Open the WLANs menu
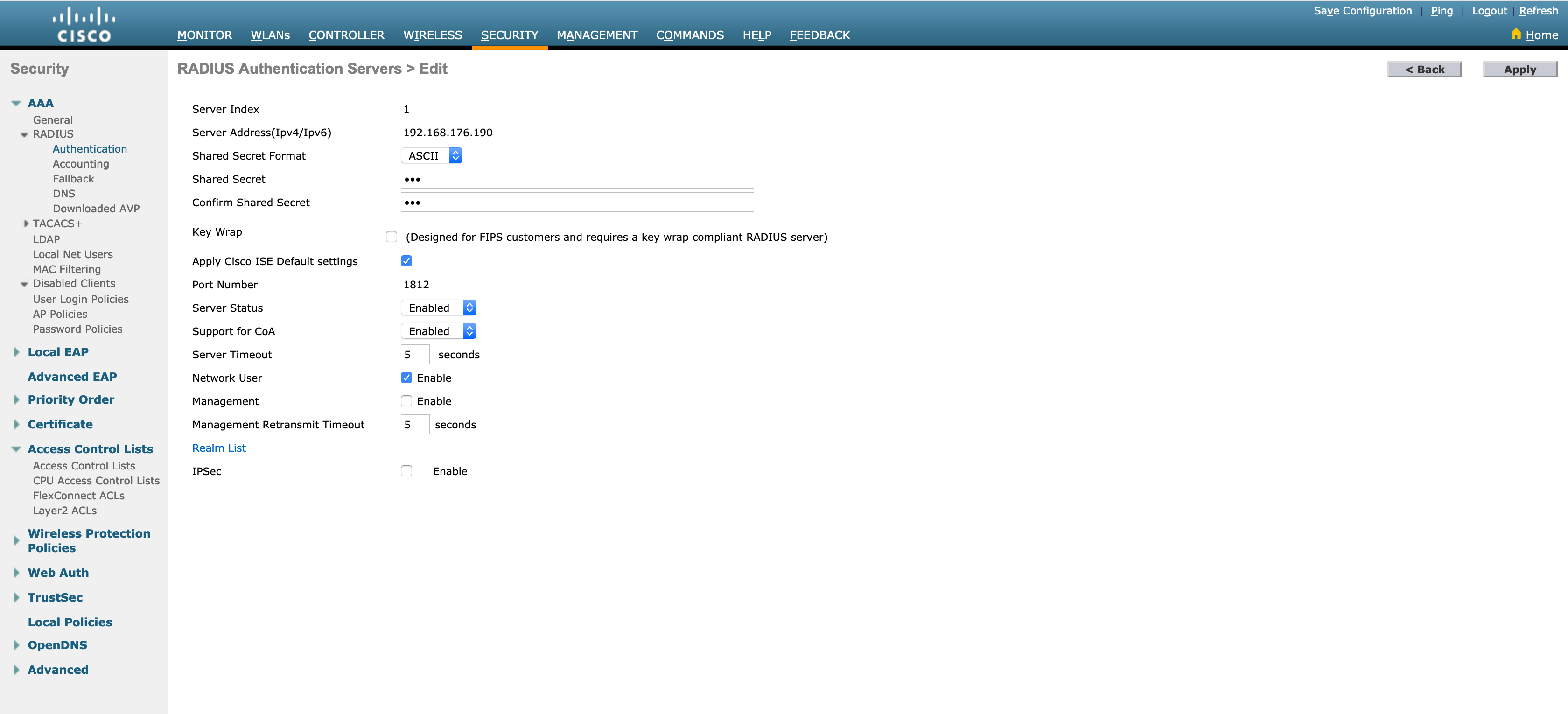The width and height of the screenshot is (1568, 714). pos(270,35)
